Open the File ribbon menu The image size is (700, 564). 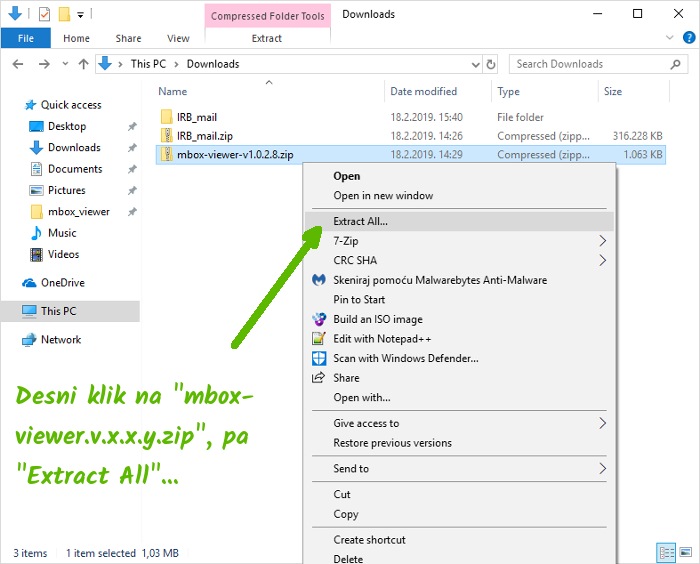click(26, 39)
